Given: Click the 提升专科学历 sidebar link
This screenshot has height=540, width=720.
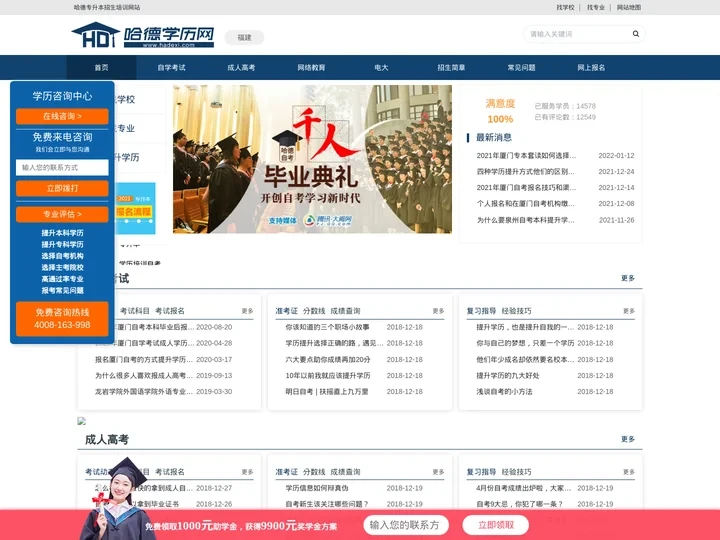Looking at the screenshot, I should (62, 244).
